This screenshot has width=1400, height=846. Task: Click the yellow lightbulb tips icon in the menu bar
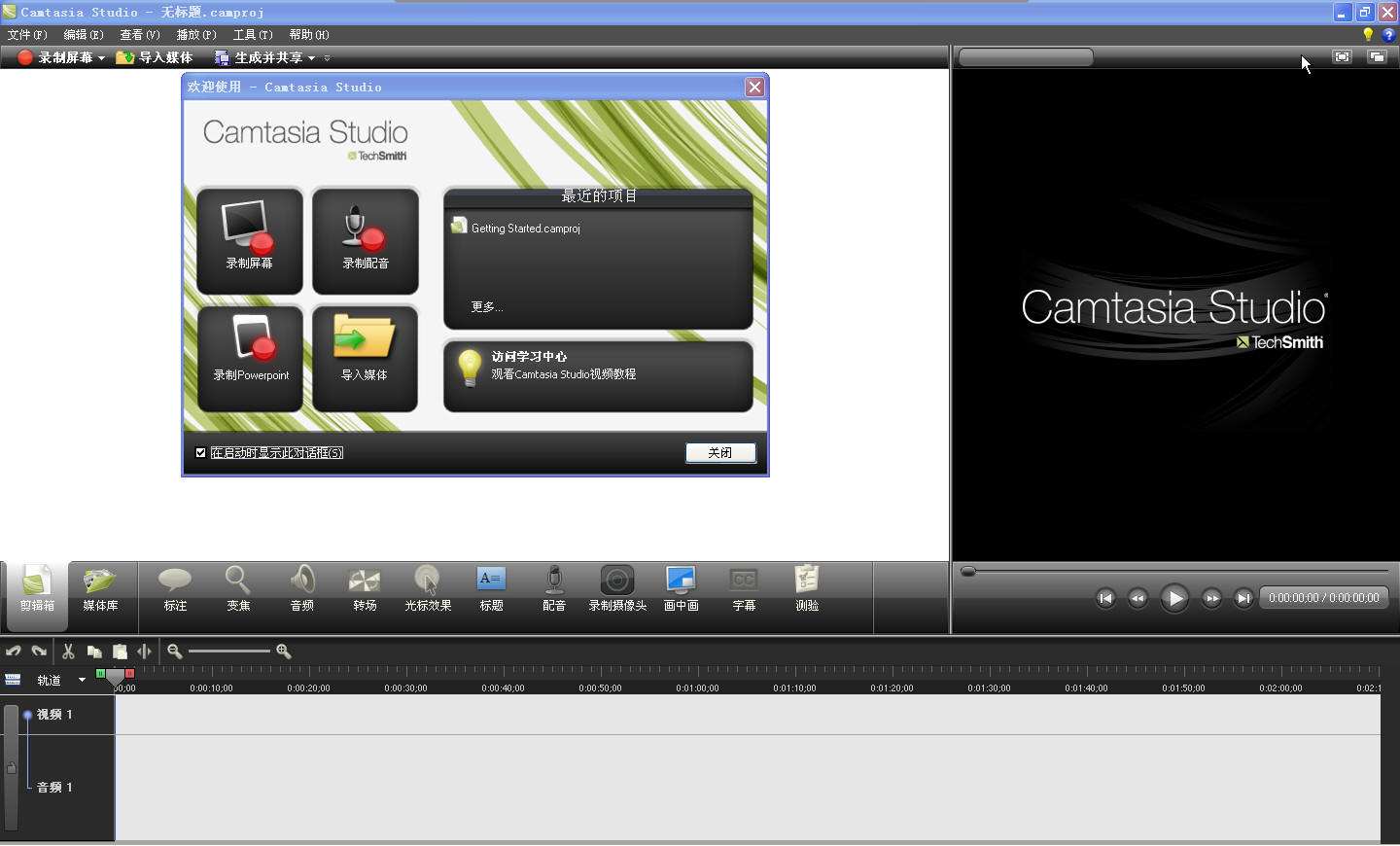pos(1368,35)
